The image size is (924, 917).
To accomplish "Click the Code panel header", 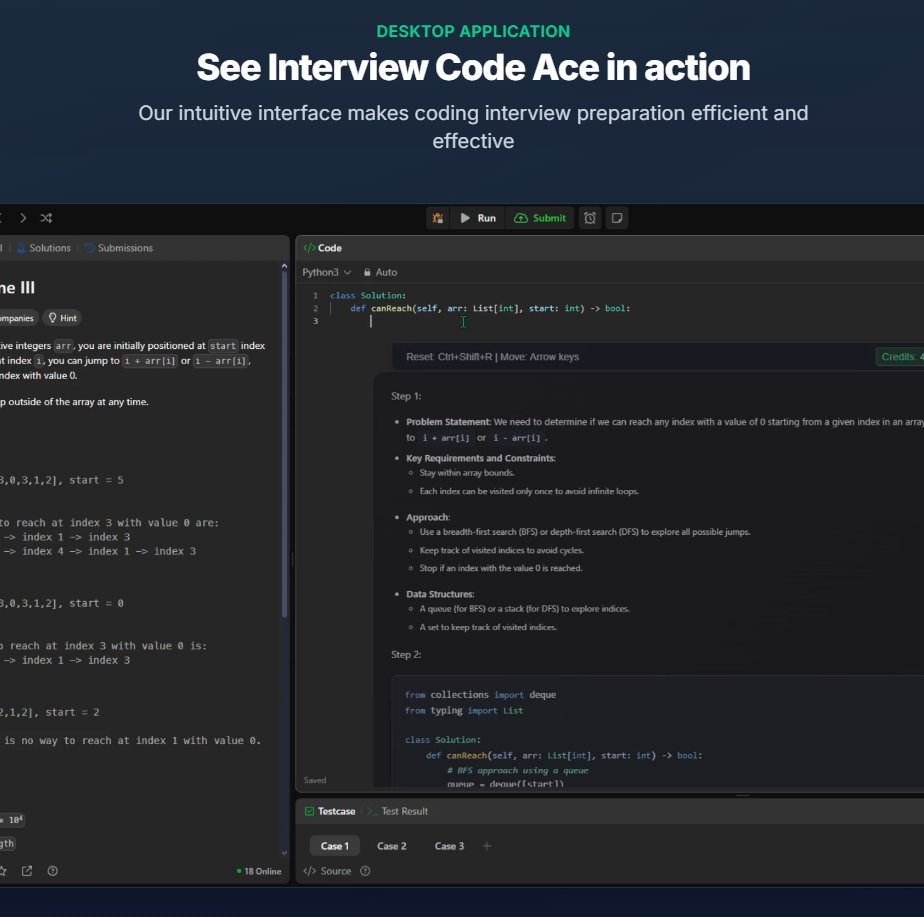I will [x=323, y=248].
